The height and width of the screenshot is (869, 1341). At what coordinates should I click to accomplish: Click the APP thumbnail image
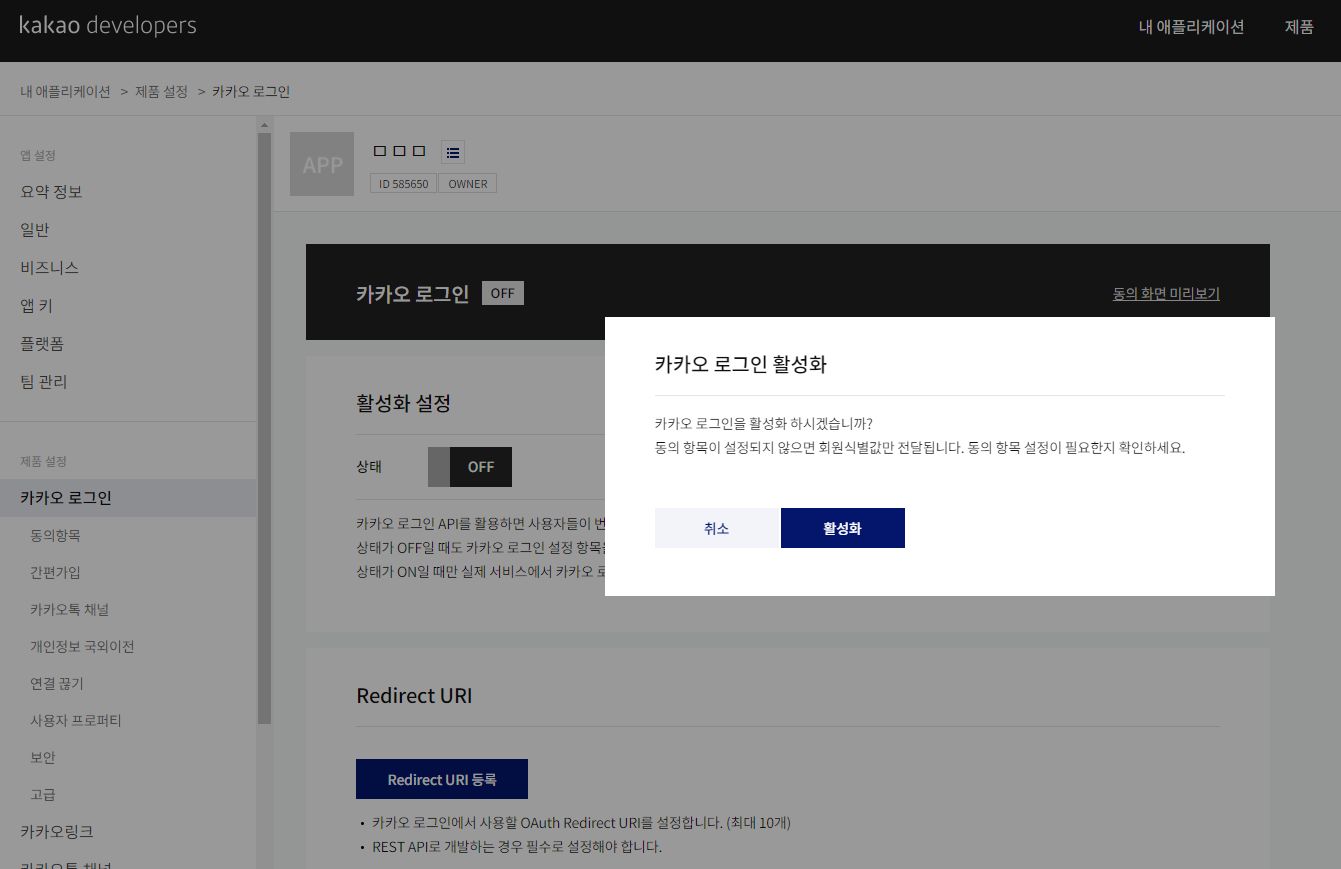pos(321,163)
